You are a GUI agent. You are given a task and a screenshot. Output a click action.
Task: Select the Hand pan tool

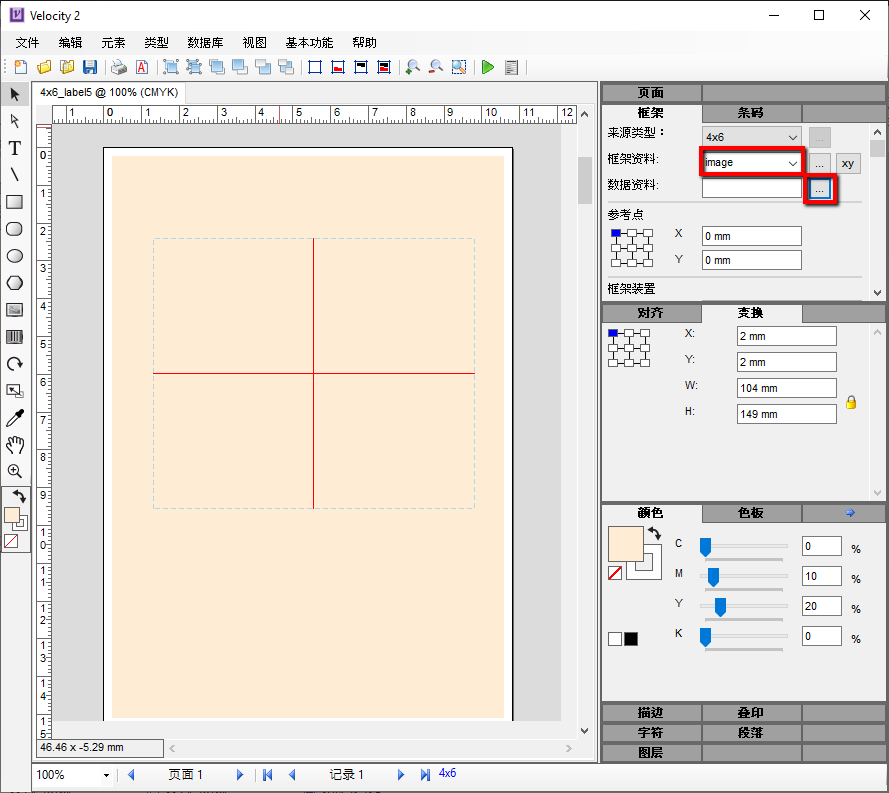(15, 444)
